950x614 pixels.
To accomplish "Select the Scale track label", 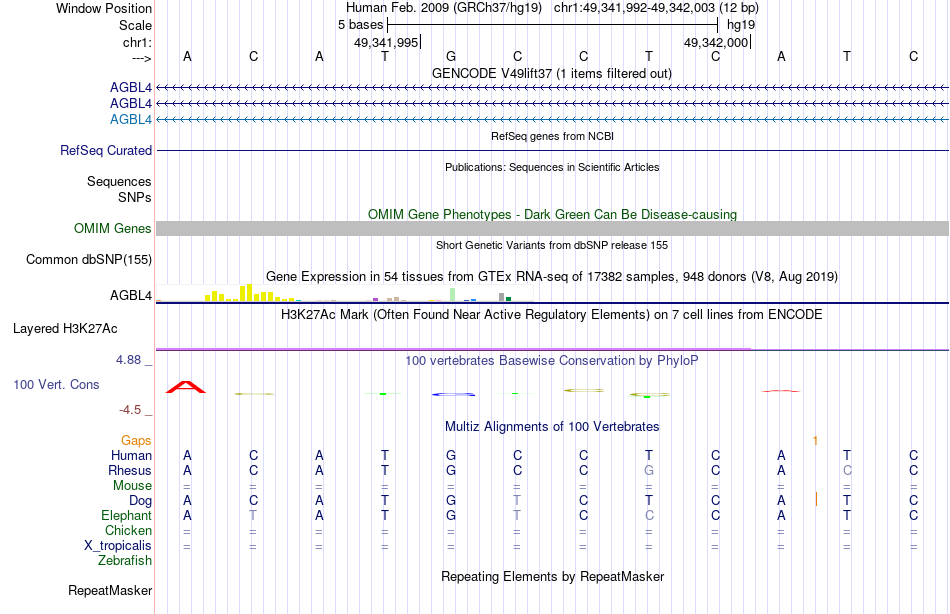I will coord(135,25).
